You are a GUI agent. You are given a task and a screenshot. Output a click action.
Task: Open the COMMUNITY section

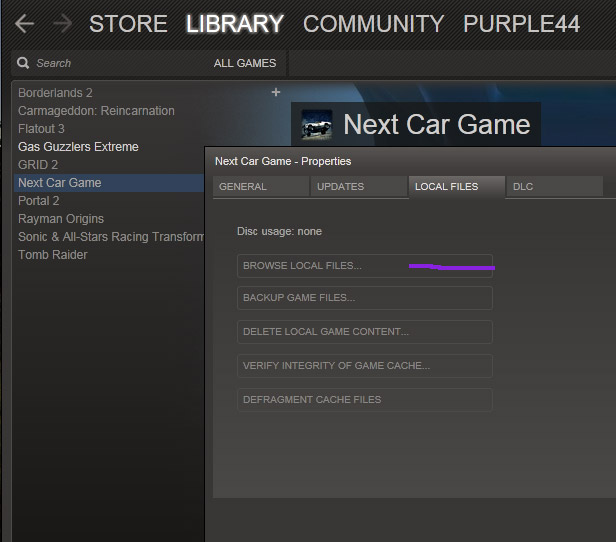[373, 24]
